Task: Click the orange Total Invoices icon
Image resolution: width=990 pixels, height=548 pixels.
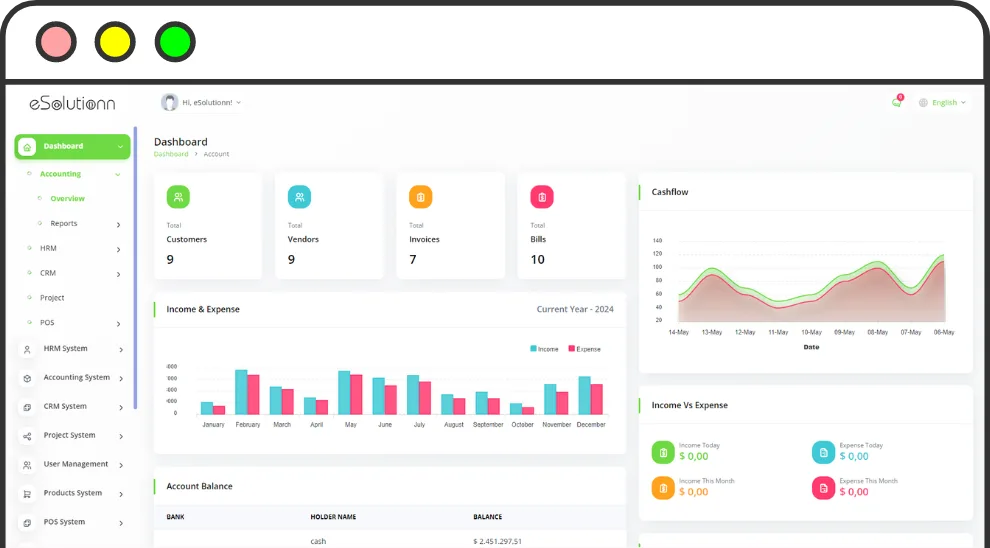Action: (x=420, y=197)
